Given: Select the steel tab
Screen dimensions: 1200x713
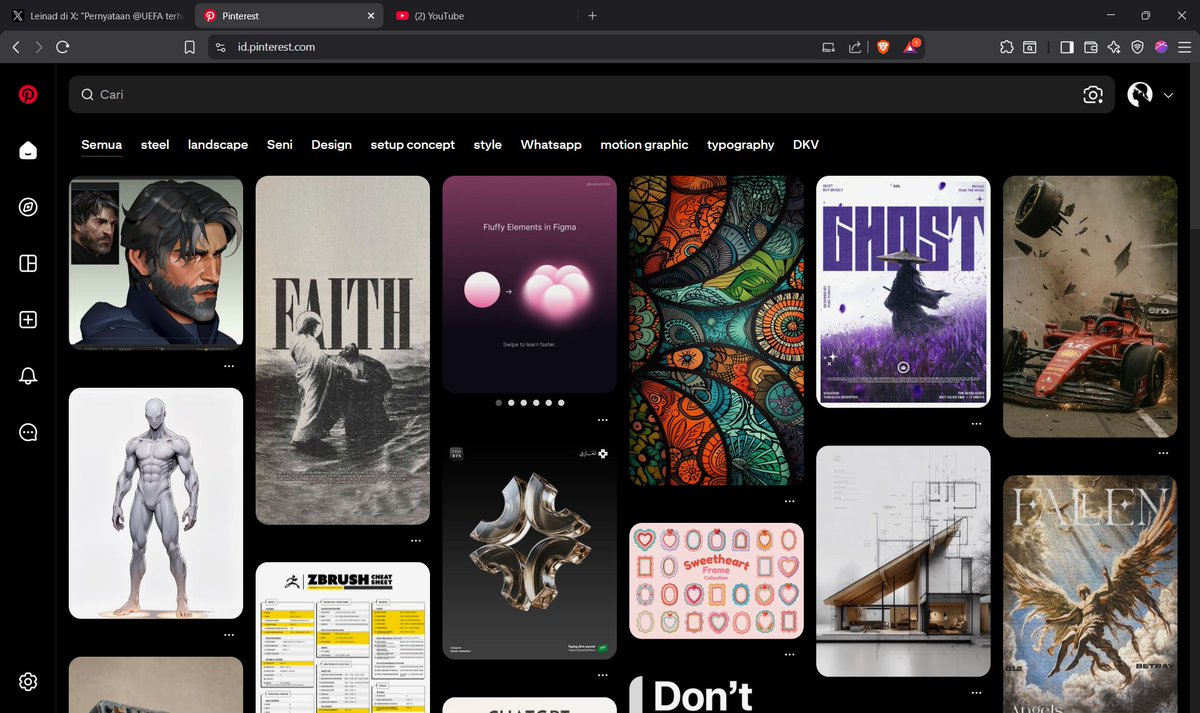Looking at the screenshot, I should coord(155,145).
